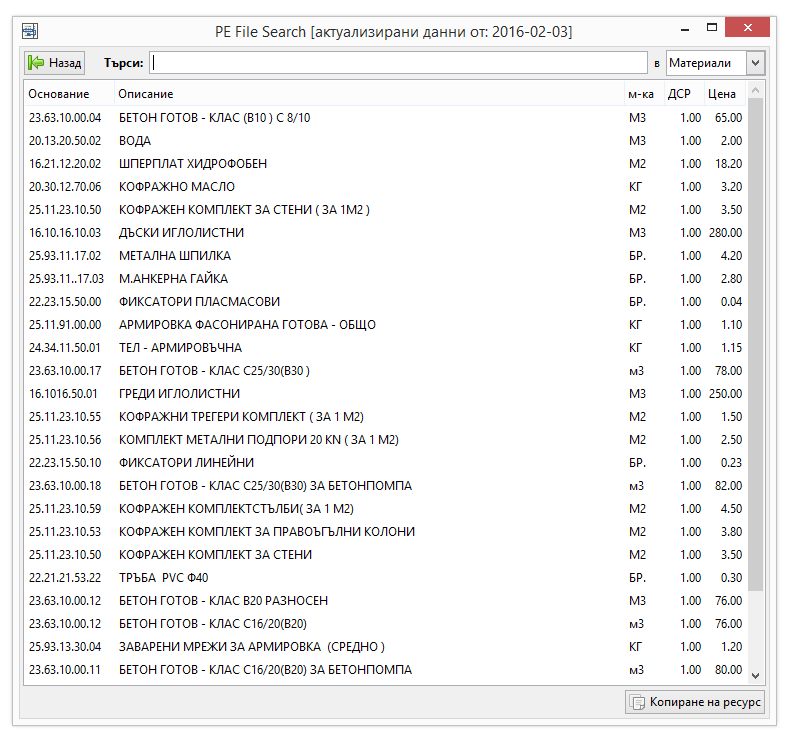Click code 25.93.11..17.03

click(x=66, y=279)
